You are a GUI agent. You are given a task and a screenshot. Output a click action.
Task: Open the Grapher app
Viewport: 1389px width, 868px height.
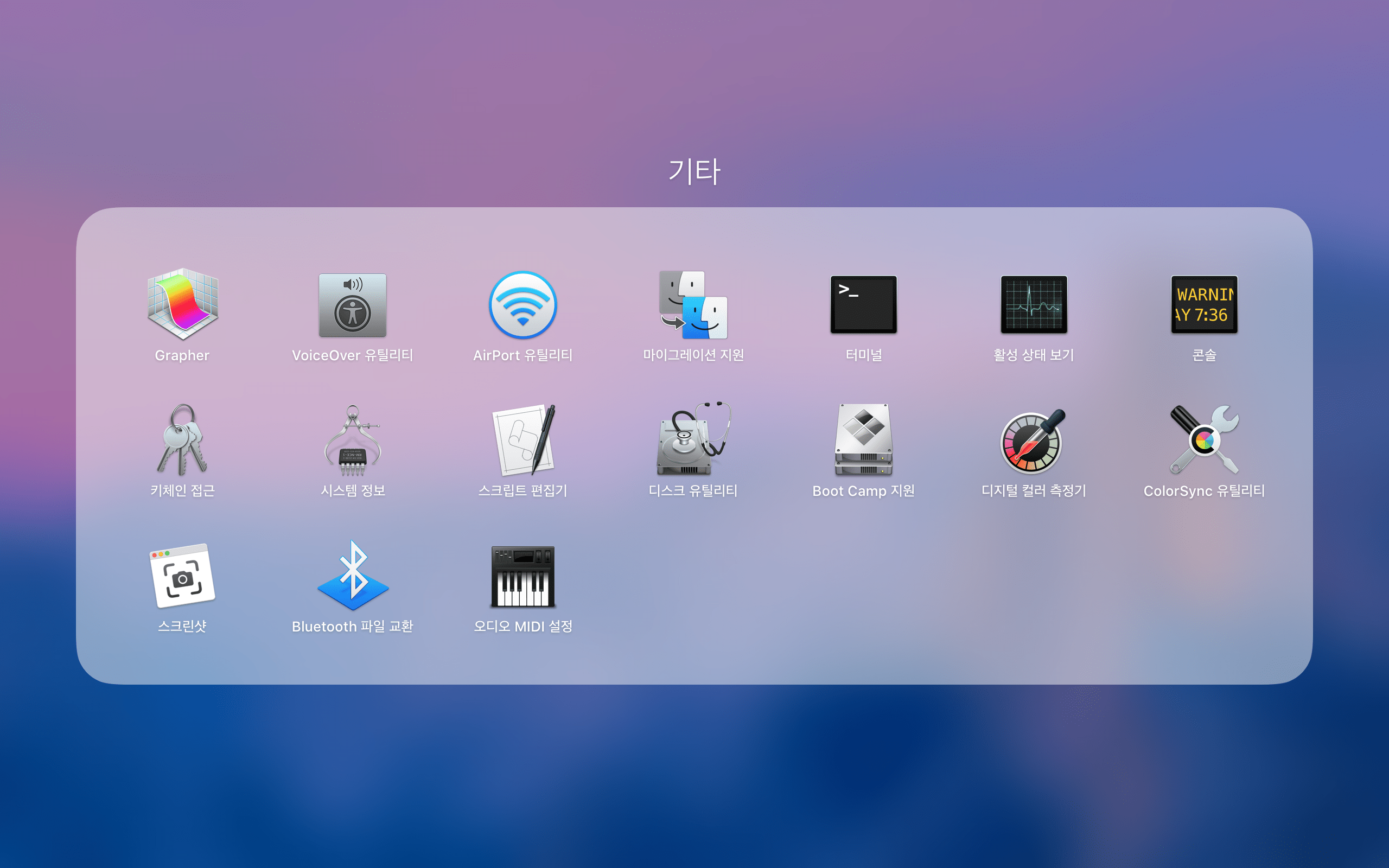coord(182,304)
